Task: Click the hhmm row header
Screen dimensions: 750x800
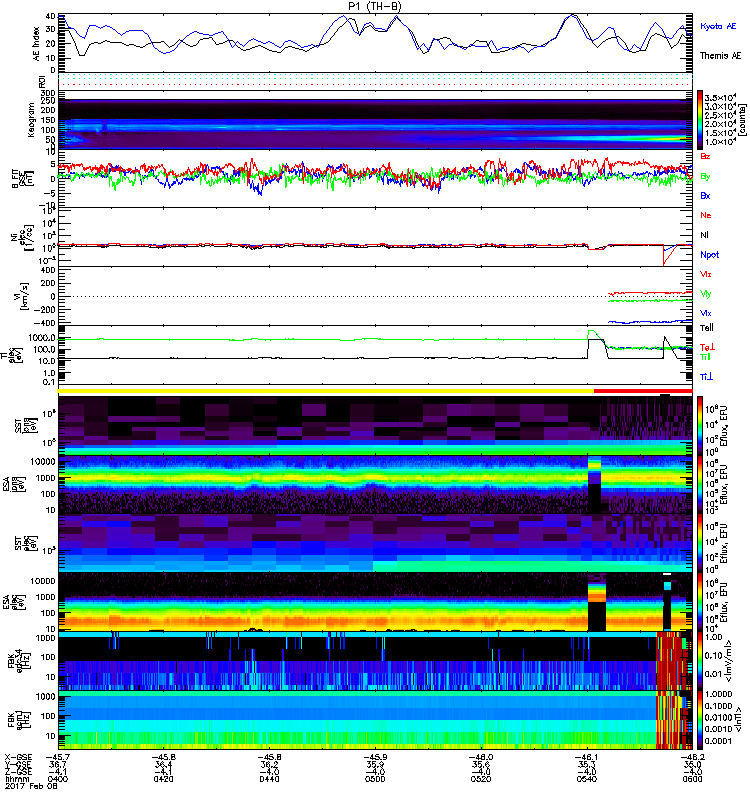Action: 16,779
